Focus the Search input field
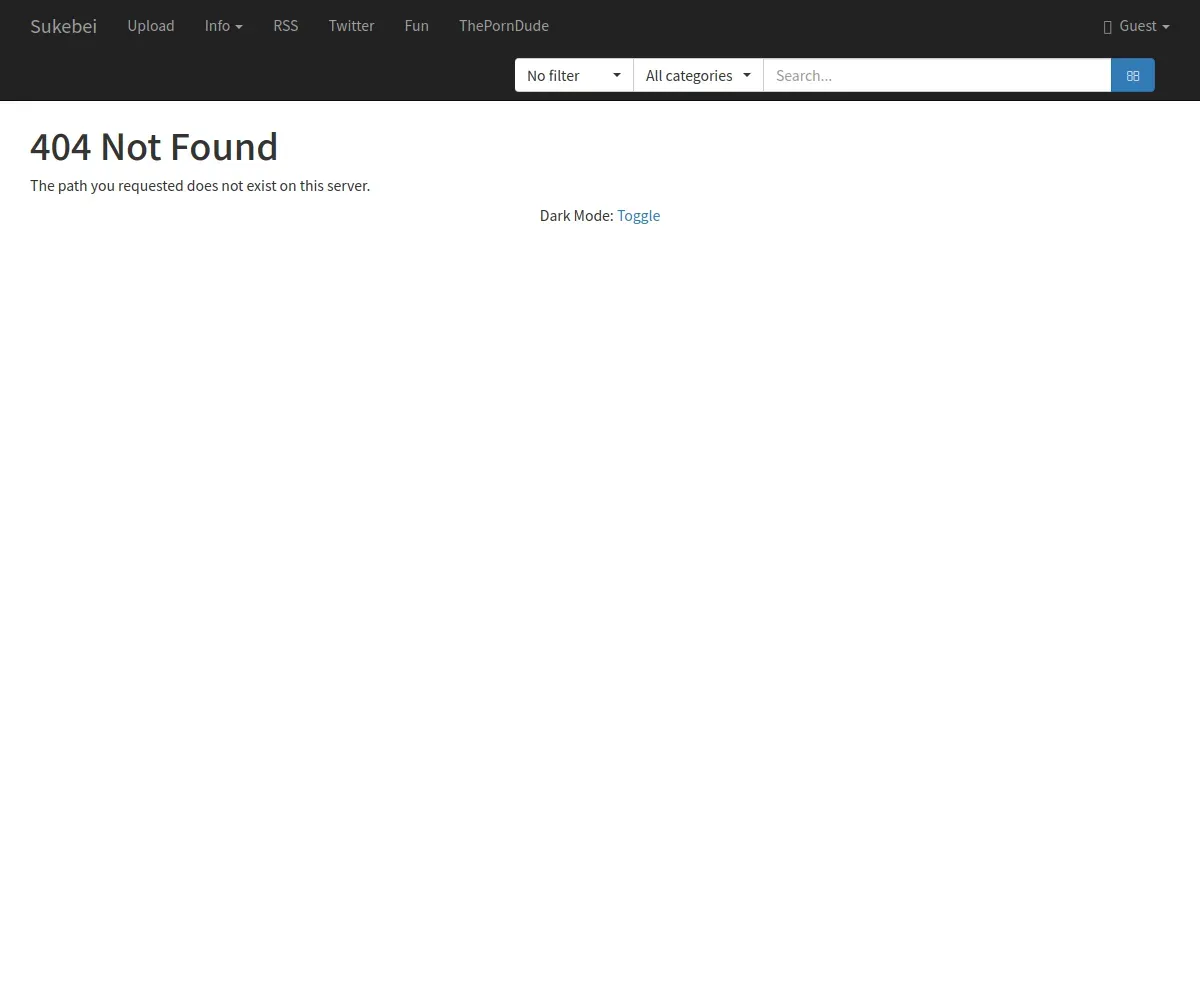The height and width of the screenshot is (1000, 1200). 937,75
